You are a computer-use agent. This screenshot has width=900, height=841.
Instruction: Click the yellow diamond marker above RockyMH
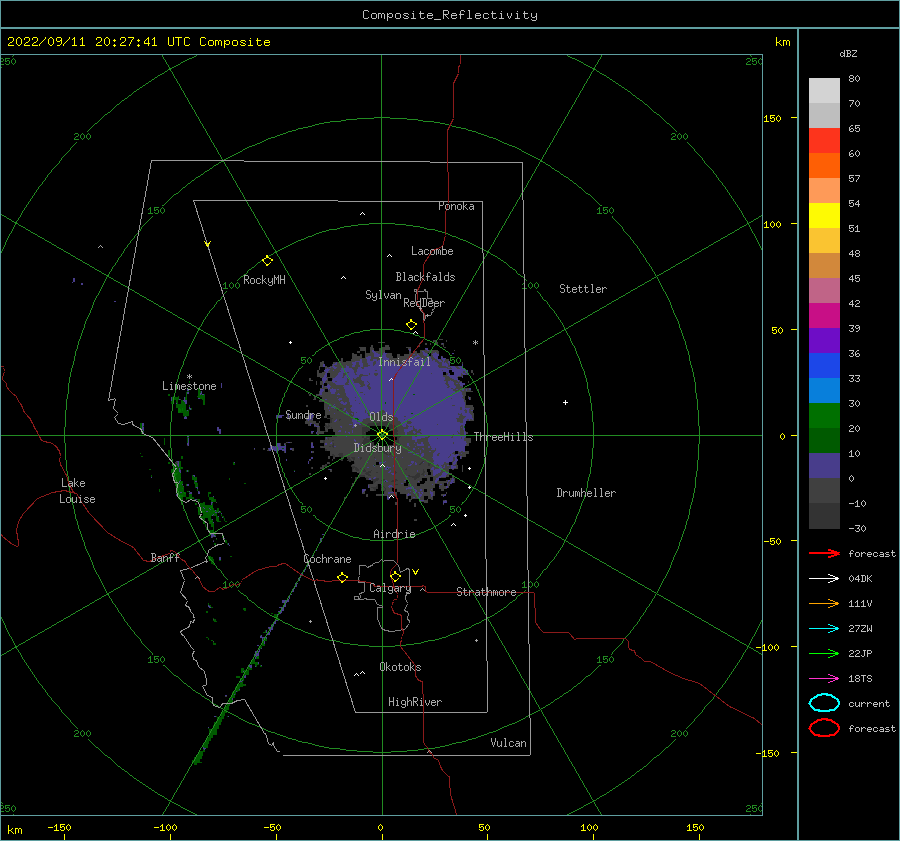[x=267, y=261]
